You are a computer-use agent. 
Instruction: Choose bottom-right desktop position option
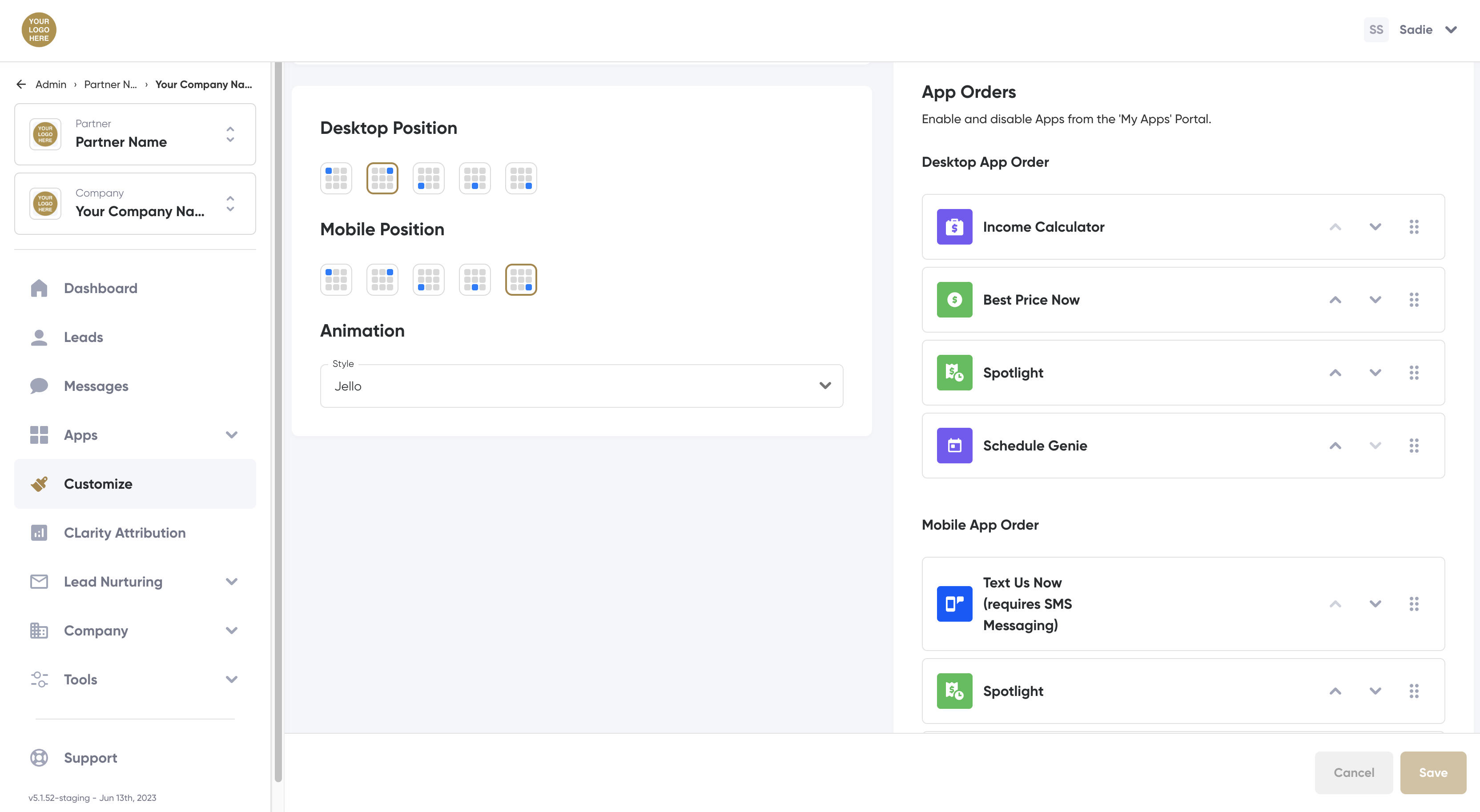tap(520, 178)
